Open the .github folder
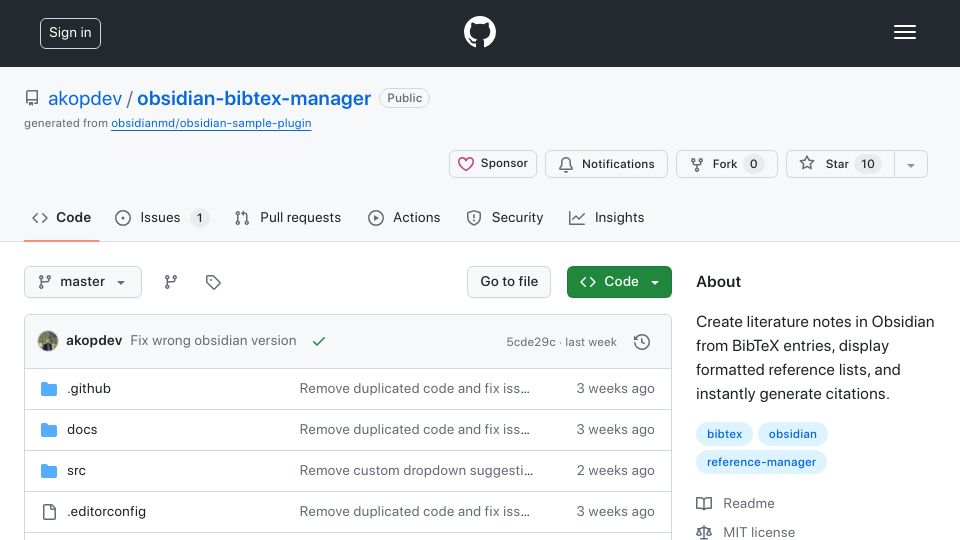The height and width of the screenshot is (540, 960). [x=89, y=389]
